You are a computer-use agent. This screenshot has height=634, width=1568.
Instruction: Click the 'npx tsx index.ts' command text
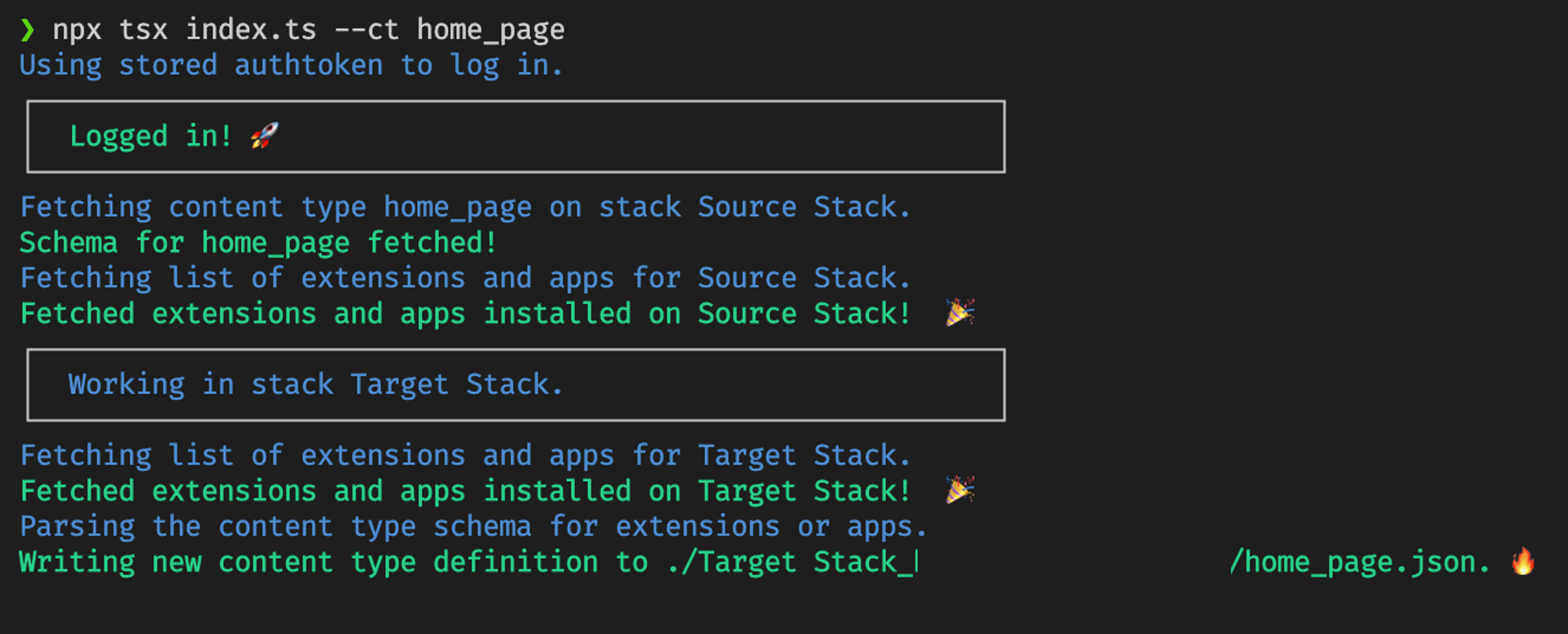(185, 30)
